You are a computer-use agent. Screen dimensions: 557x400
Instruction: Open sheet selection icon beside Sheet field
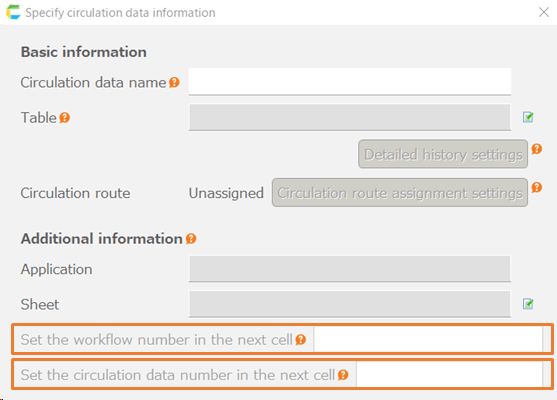[528, 304]
